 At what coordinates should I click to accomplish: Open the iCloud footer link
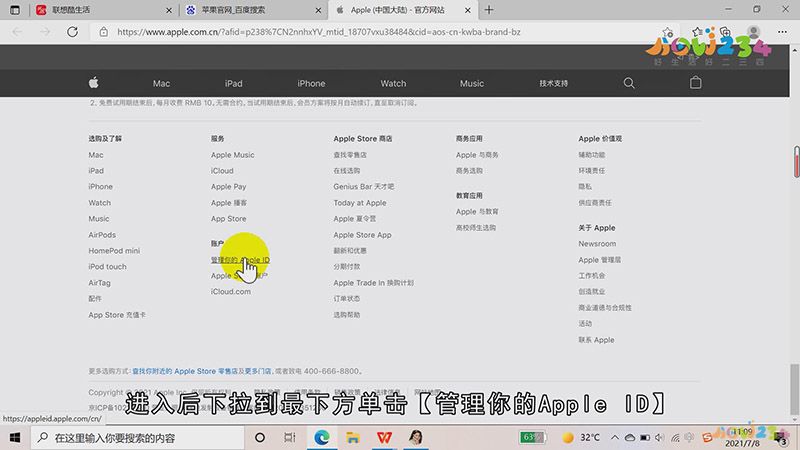pos(222,170)
